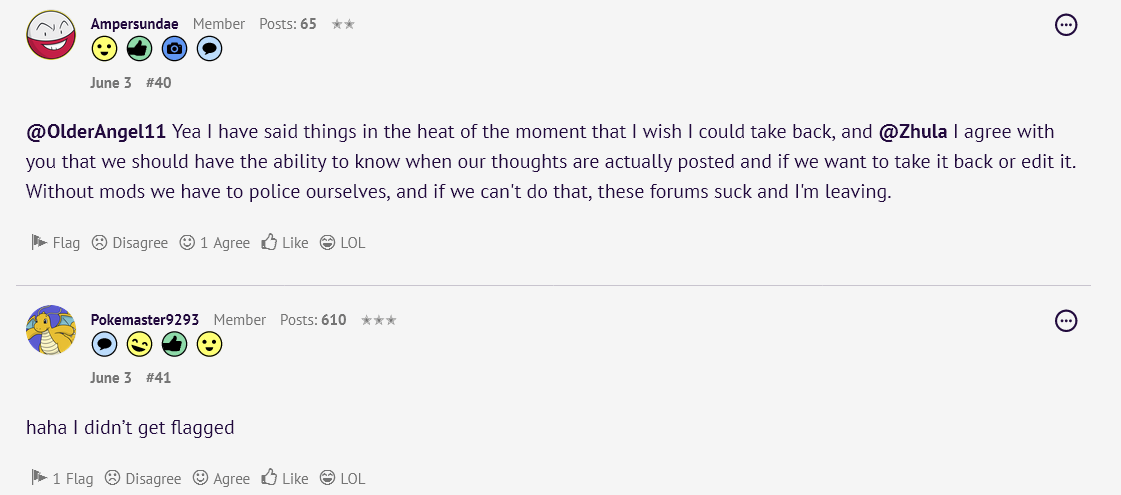Open options menu for post #41
Screen dimensions: 1121x495
1066,321
